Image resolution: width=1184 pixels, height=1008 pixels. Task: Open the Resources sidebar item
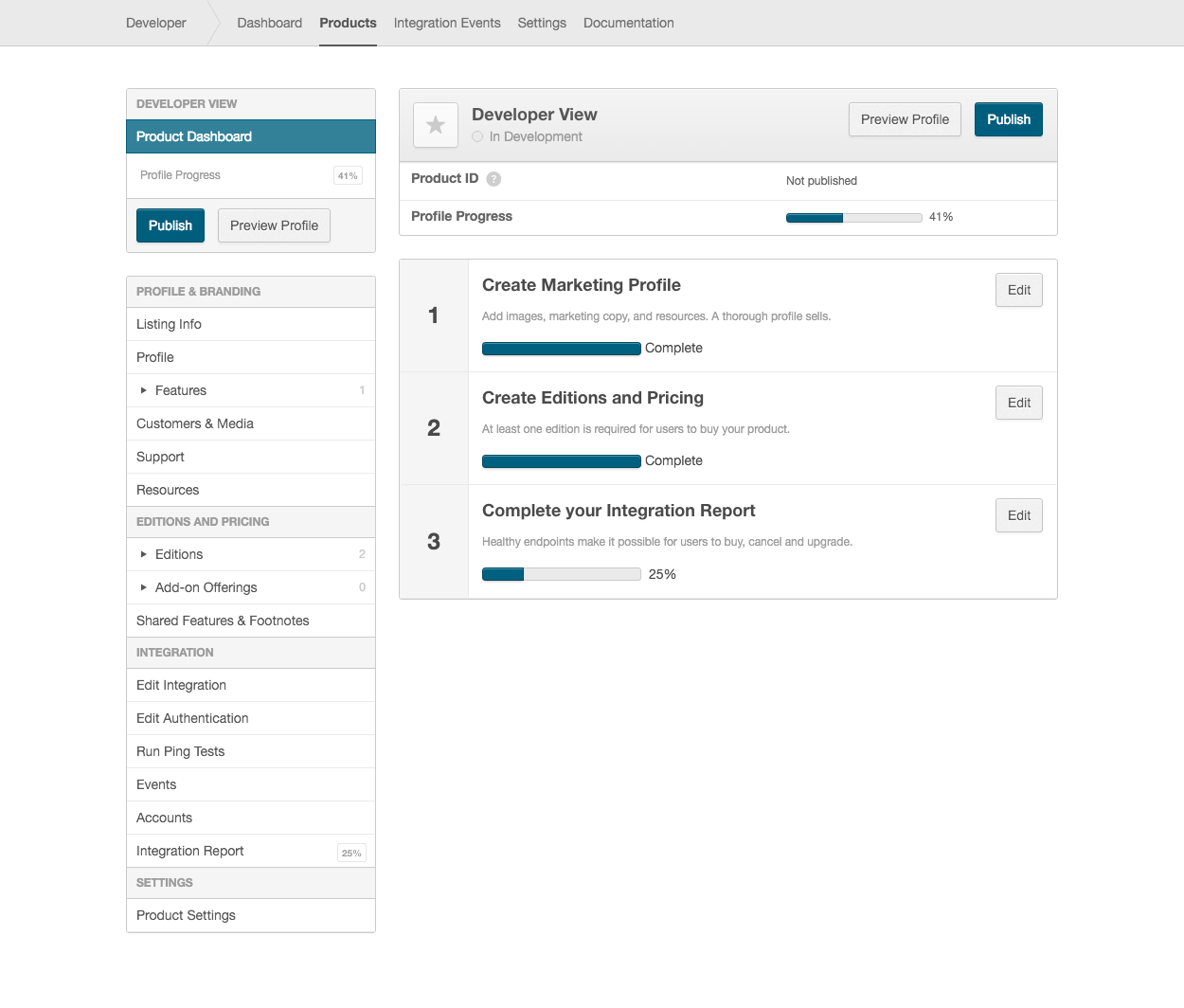coord(251,490)
